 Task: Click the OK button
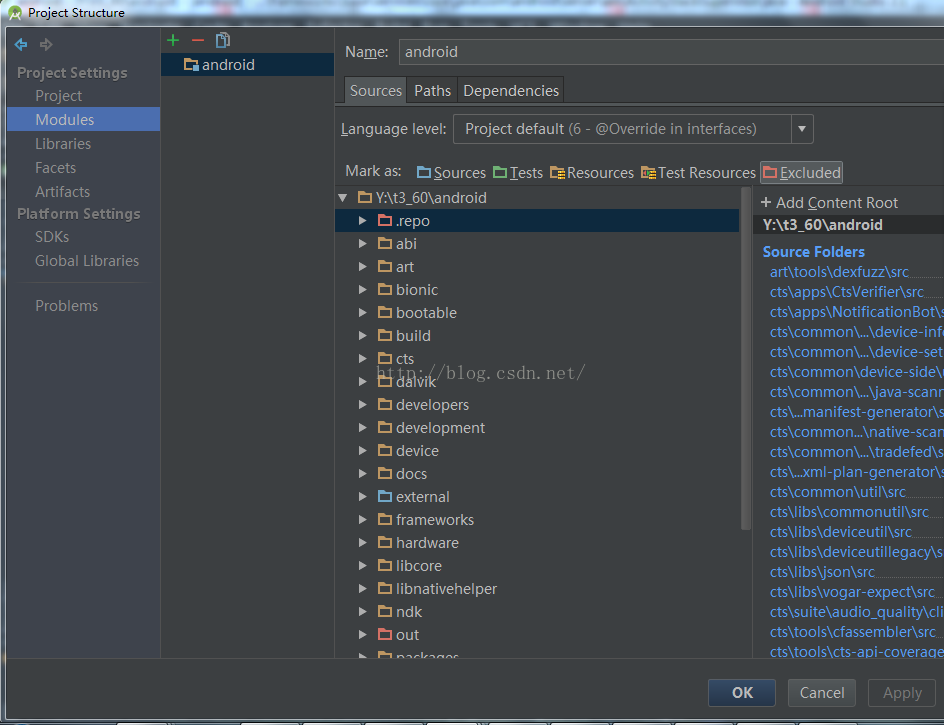(742, 692)
